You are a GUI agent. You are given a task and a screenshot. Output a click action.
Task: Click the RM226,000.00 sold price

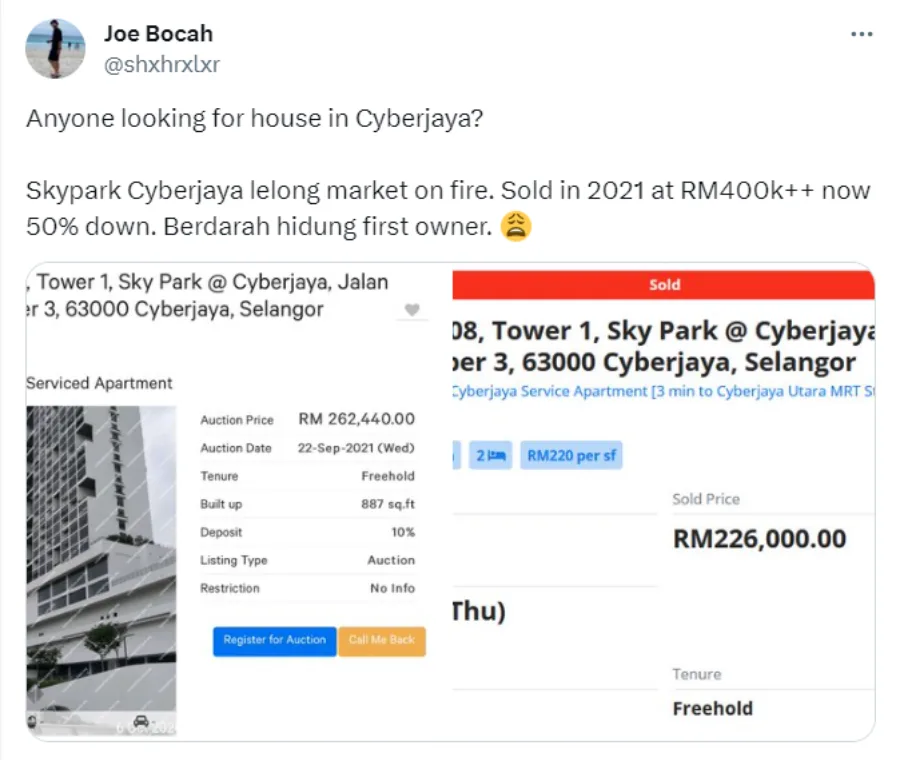(759, 539)
